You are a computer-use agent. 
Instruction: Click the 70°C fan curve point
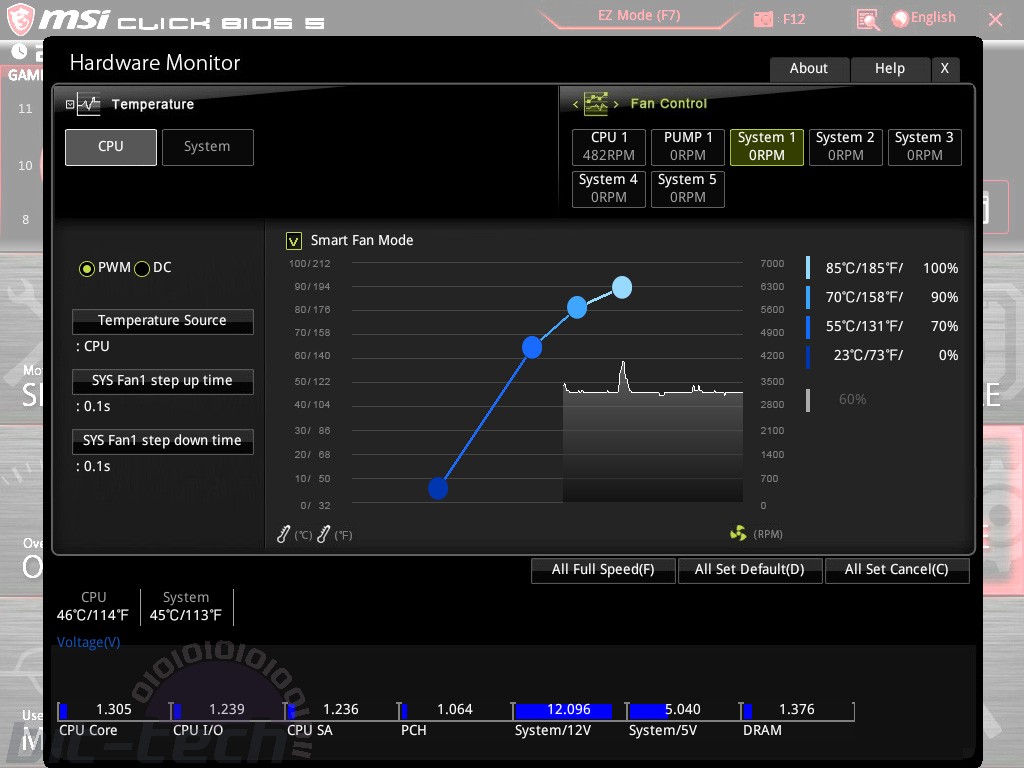tap(577, 307)
